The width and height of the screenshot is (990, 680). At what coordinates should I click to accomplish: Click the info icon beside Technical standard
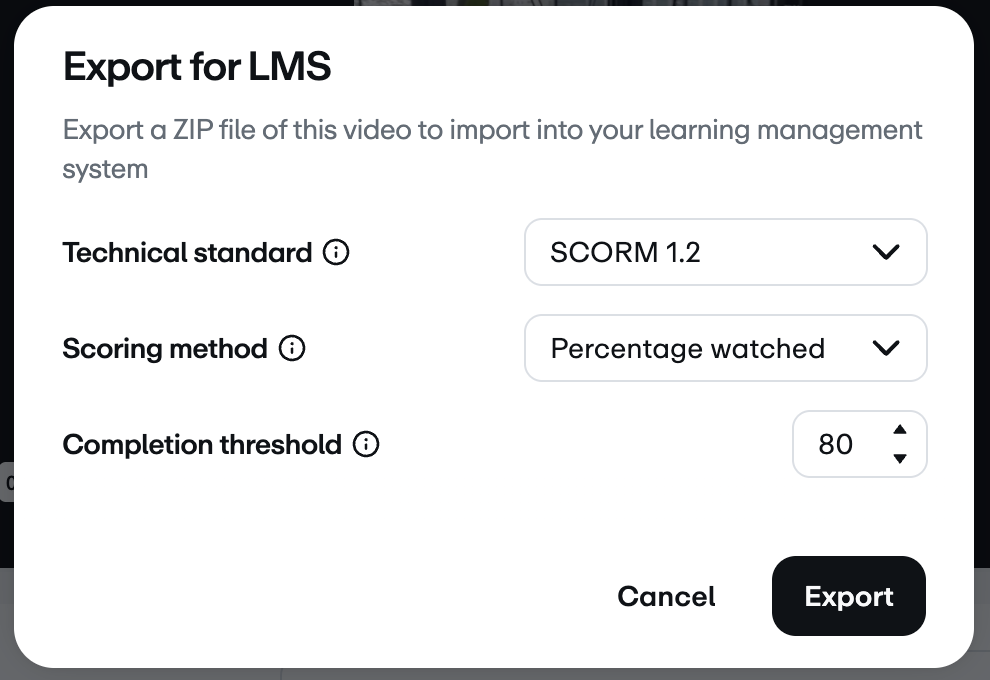click(336, 253)
